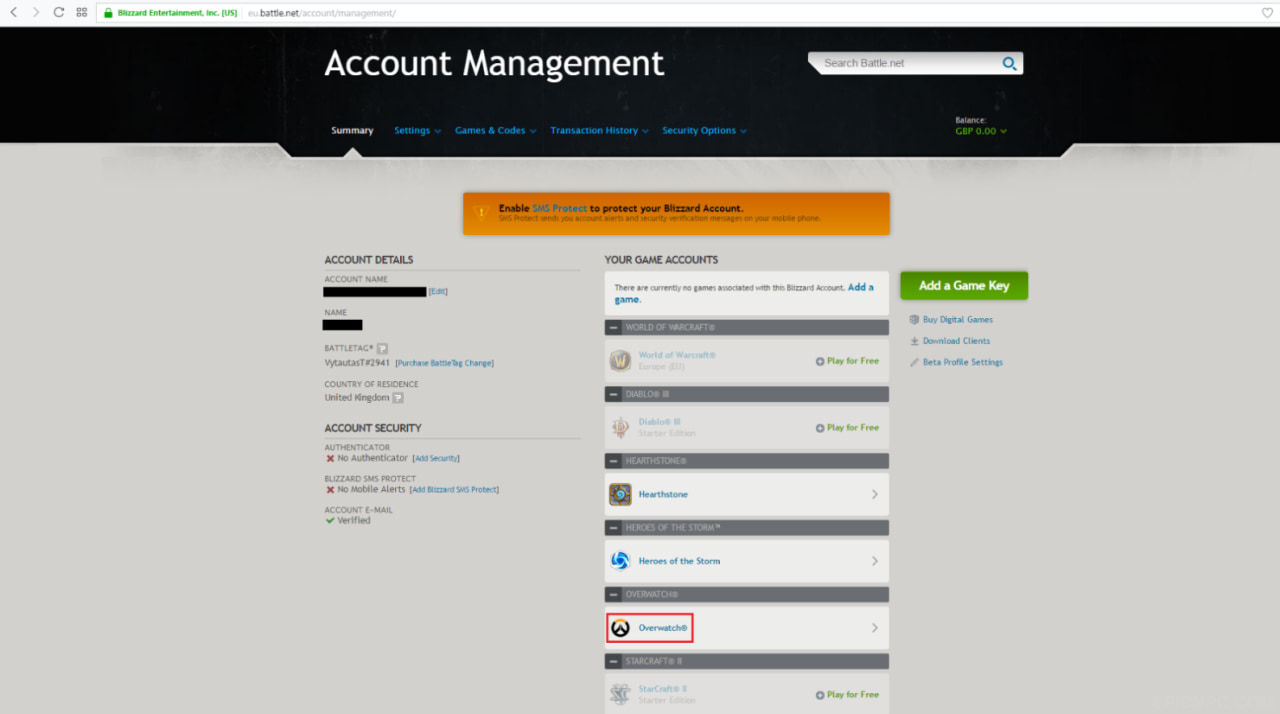Collapse the World of Warcraft section

[x=611, y=327]
